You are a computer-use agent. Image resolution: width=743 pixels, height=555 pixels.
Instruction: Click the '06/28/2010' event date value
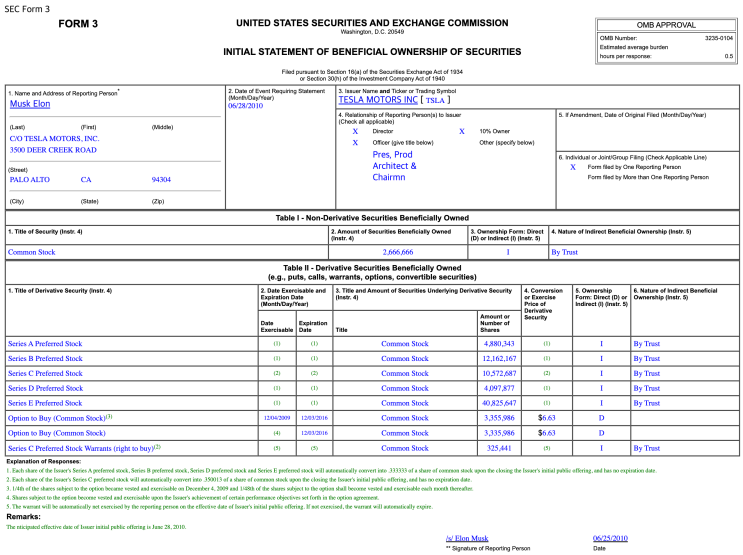[245, 106]
